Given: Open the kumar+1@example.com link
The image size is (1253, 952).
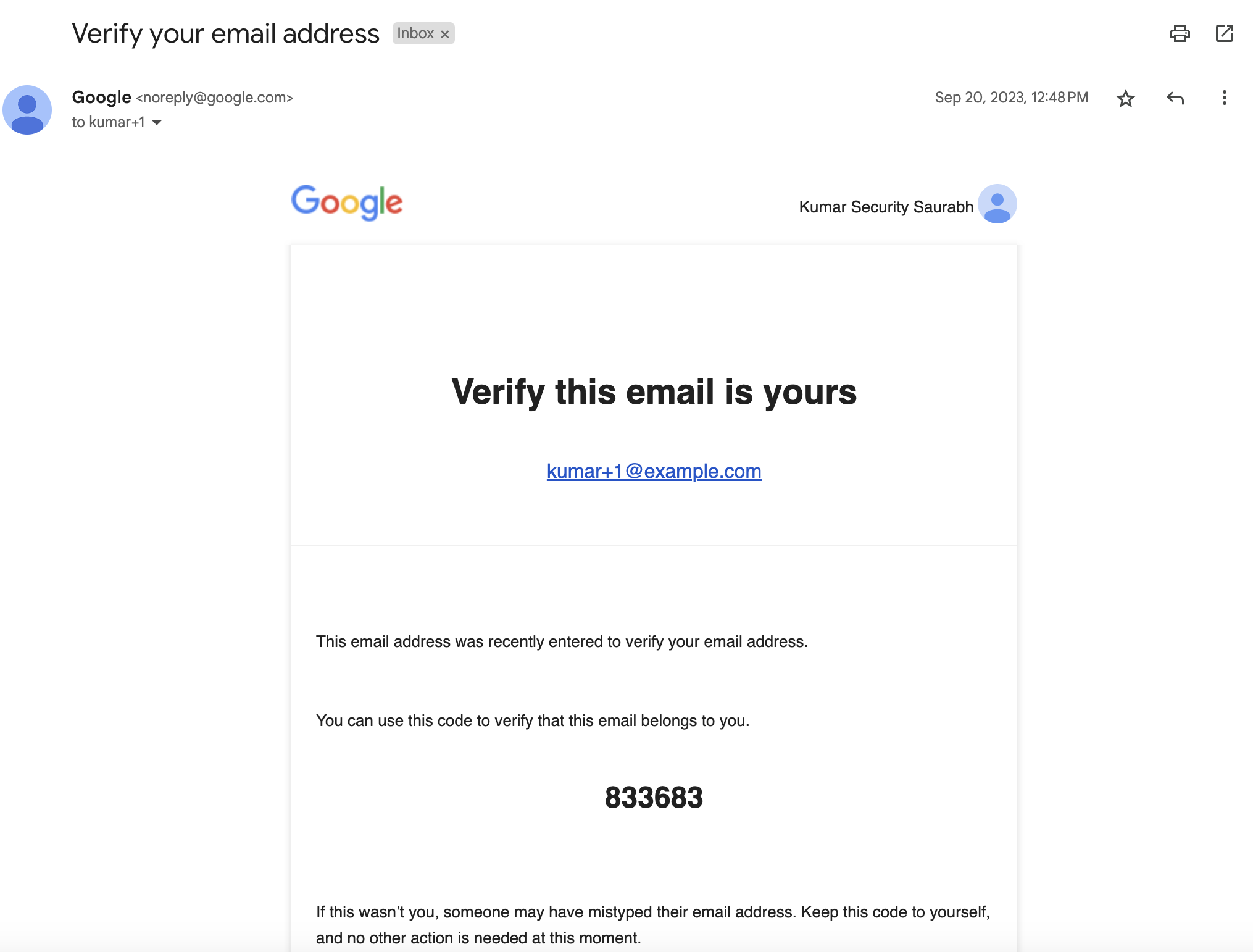Looking at the screenshot, I should coord(654,471).
